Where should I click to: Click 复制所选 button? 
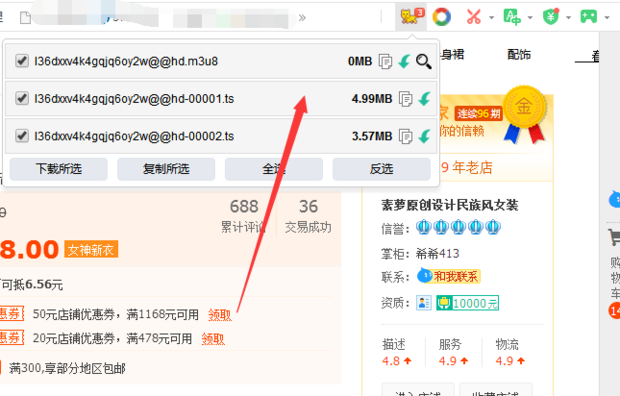166,169
